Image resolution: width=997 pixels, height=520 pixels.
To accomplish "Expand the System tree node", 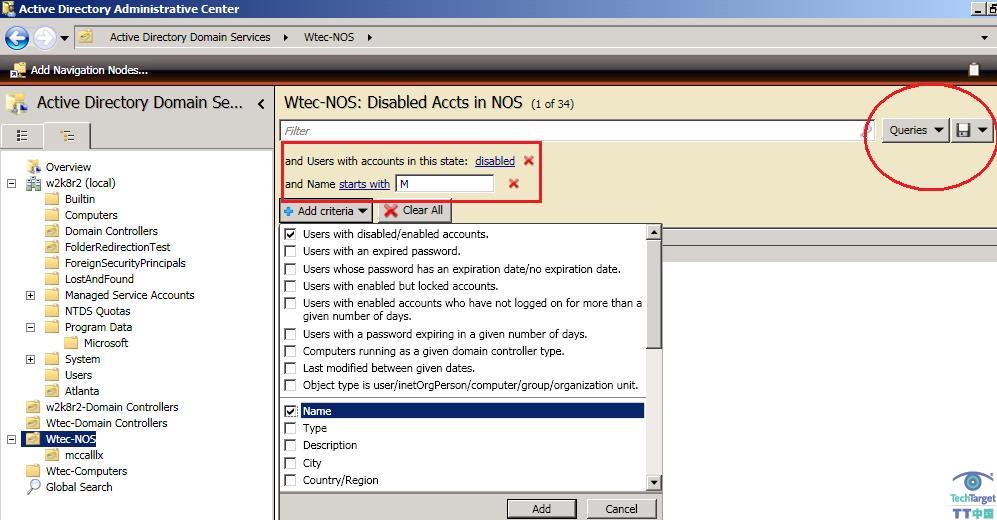I will coord(31,359).
